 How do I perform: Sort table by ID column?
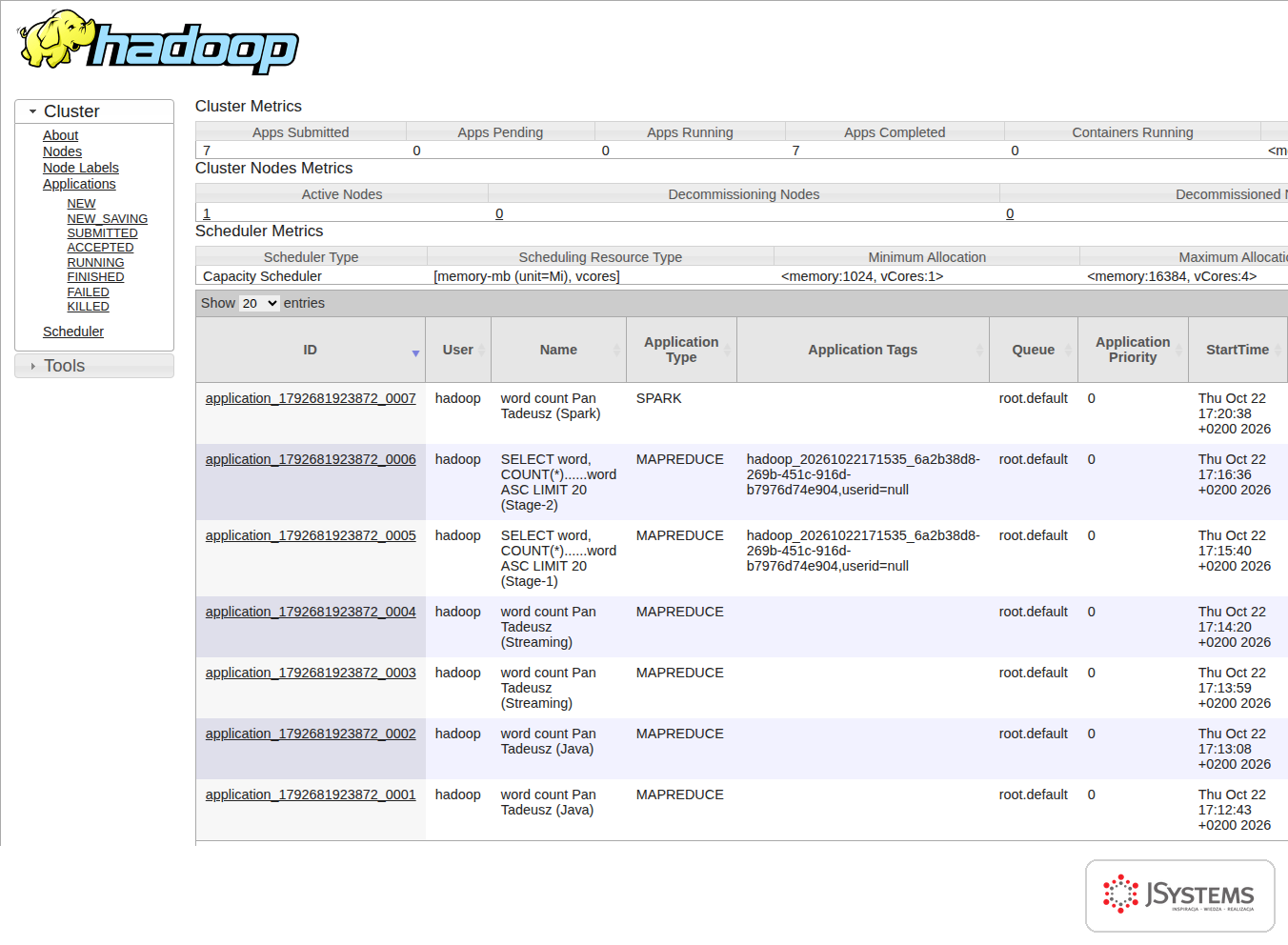pos(311,350)
